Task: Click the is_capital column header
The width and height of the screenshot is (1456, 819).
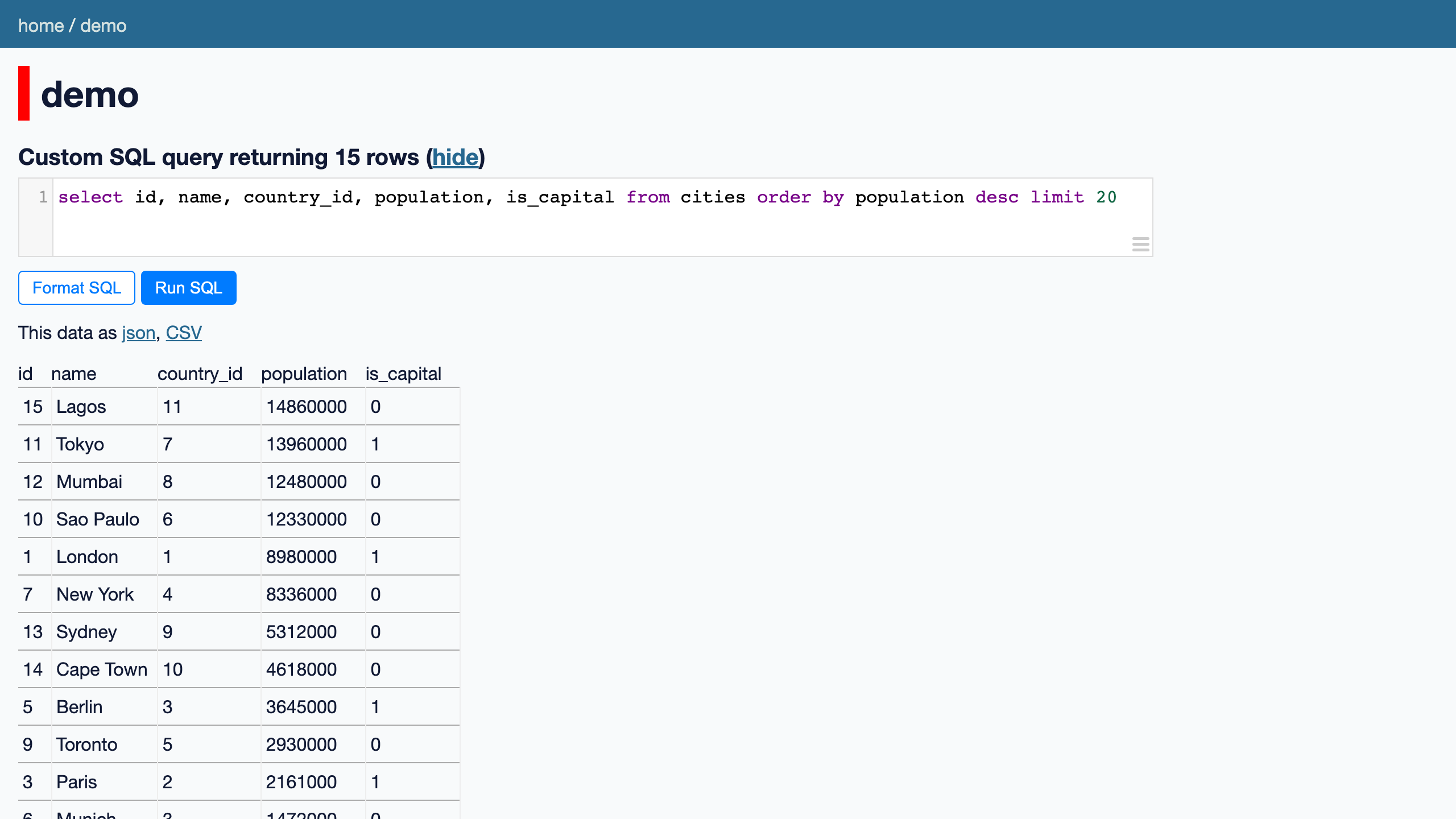Action: point(403,374)
